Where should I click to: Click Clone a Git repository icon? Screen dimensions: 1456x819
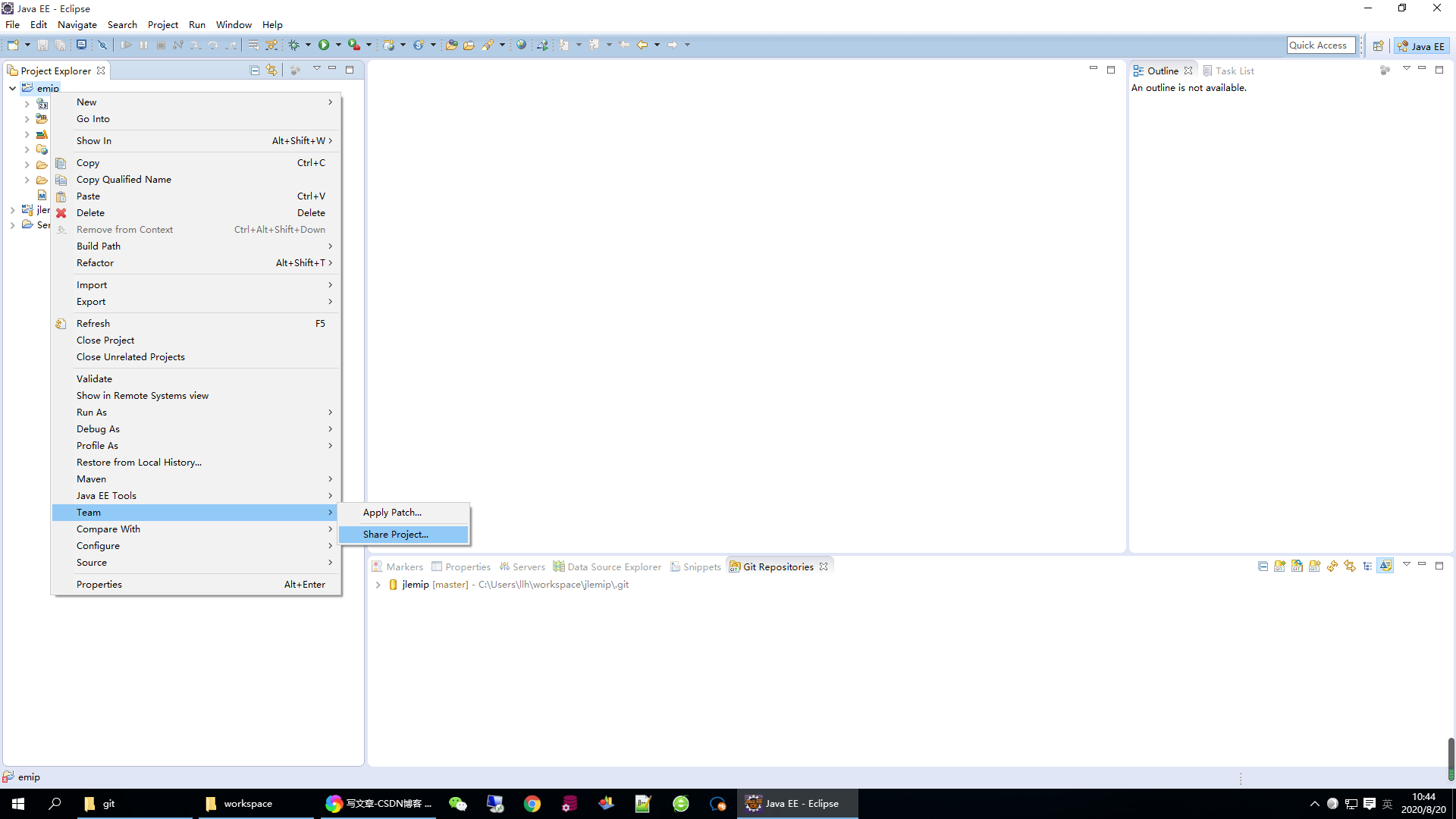[x=1298, y=566]
